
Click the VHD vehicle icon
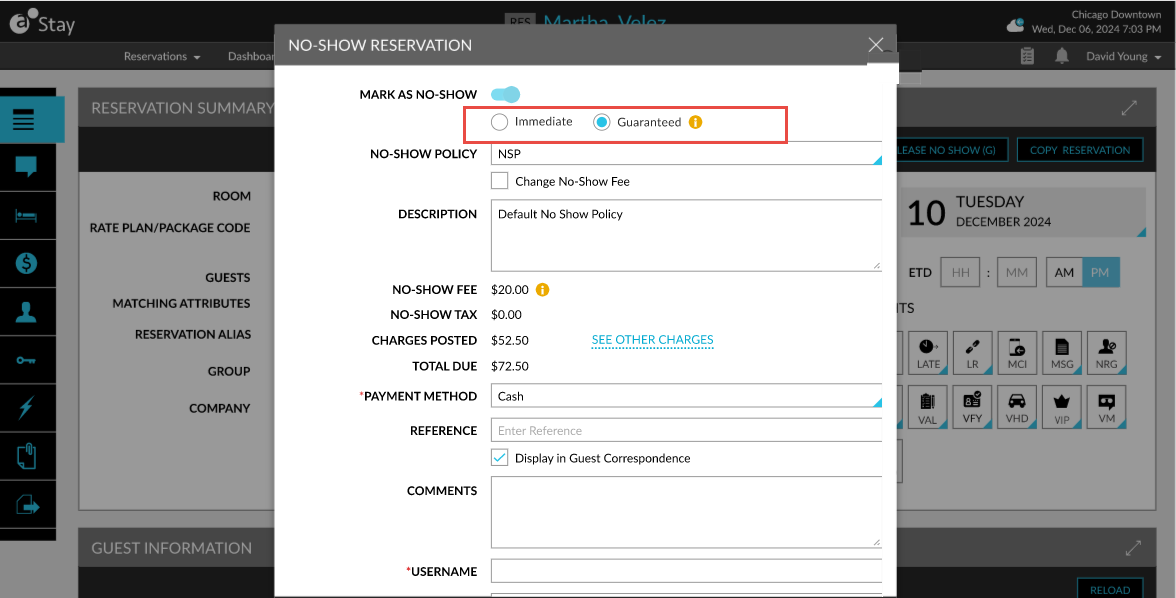point(1017,407)
